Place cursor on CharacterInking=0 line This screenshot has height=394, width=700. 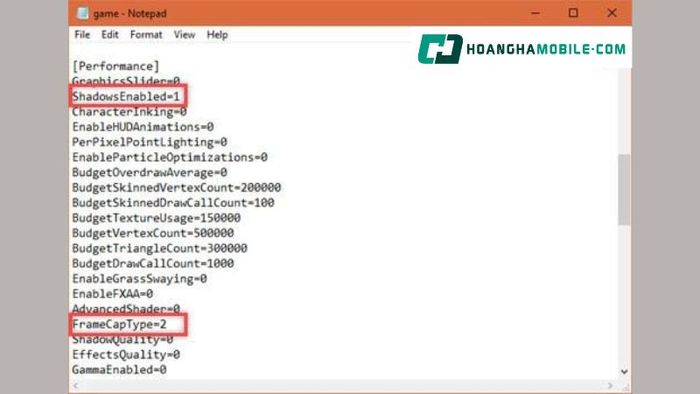coord(129,112)
